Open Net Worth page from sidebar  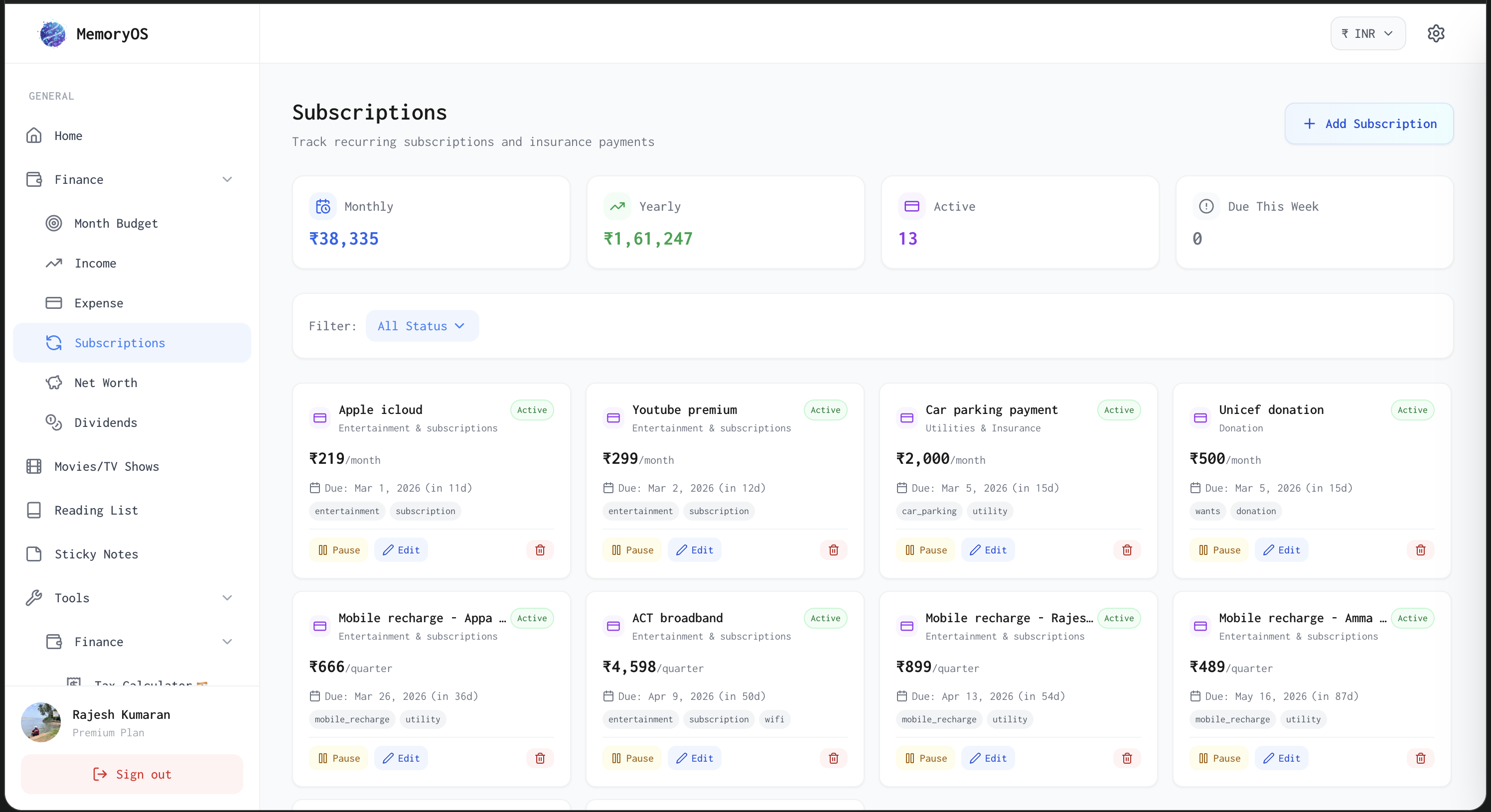105,383
